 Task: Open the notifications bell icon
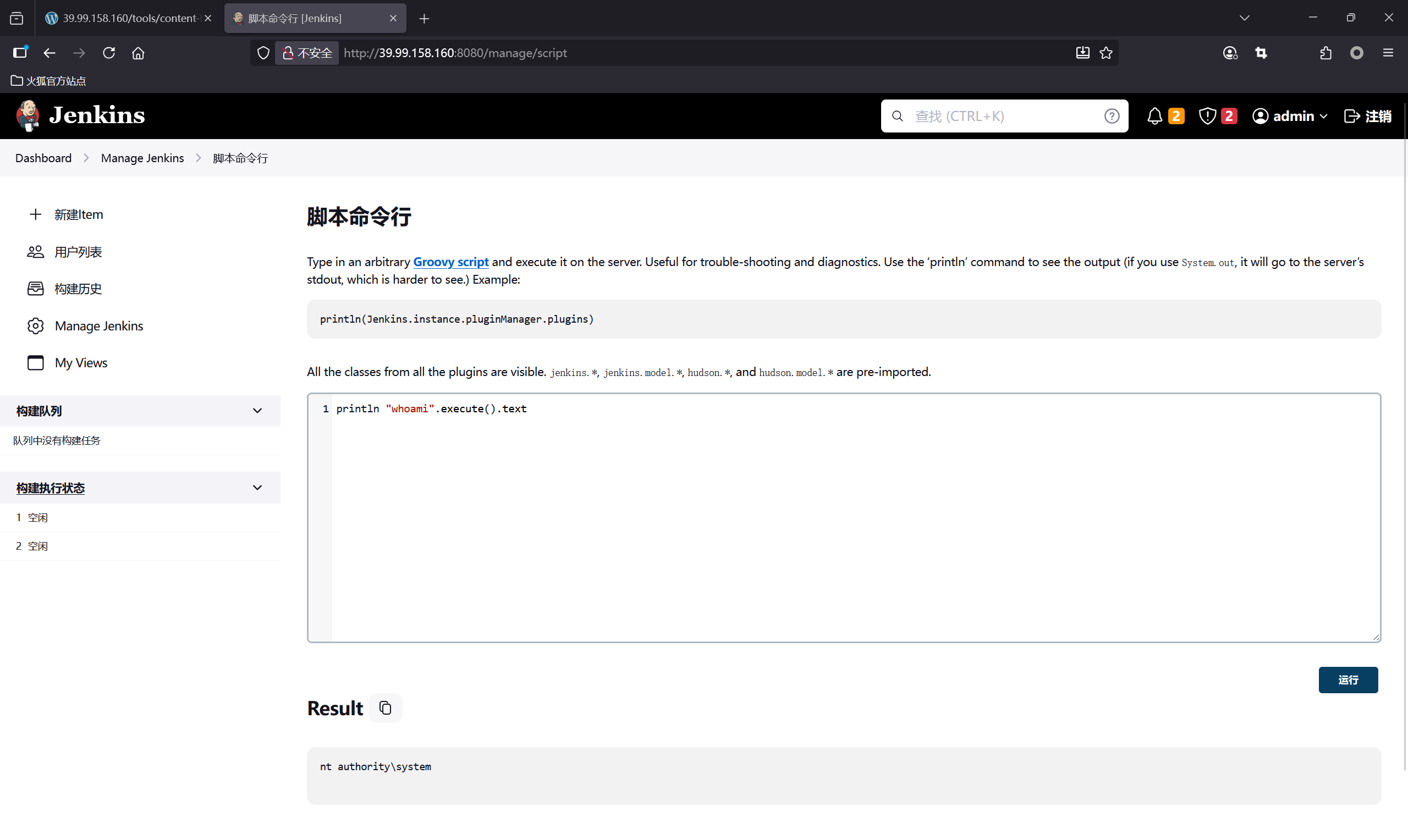(1154, 116)
